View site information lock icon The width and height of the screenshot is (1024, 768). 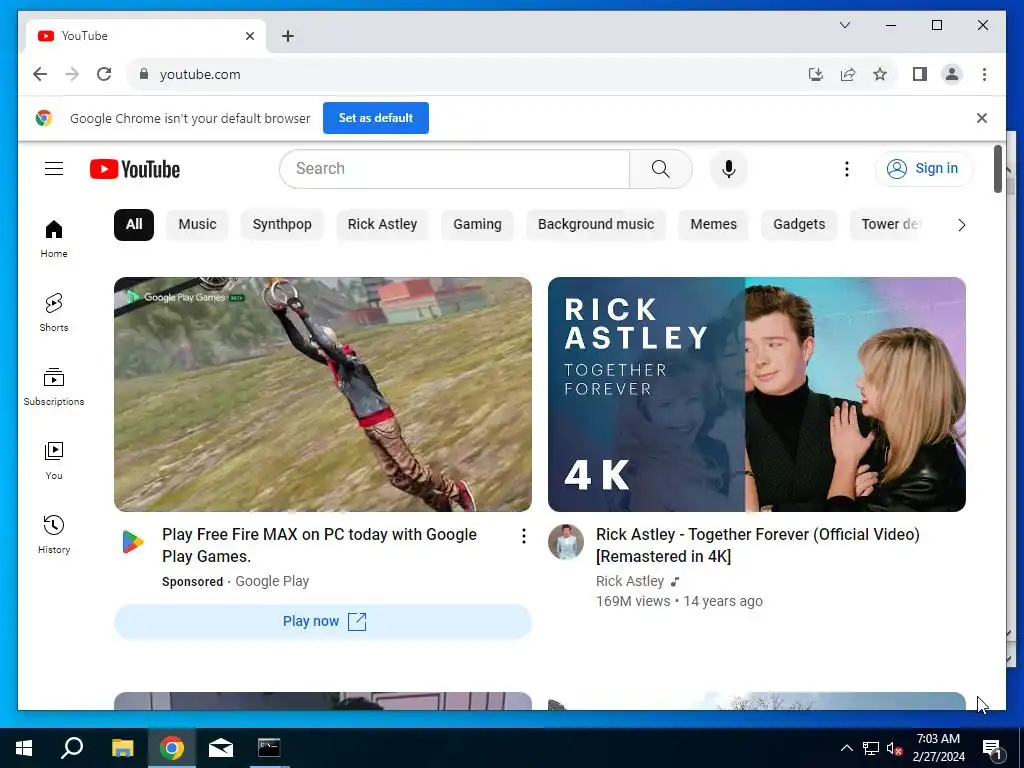pyautogui.click(x=144, y=74)
